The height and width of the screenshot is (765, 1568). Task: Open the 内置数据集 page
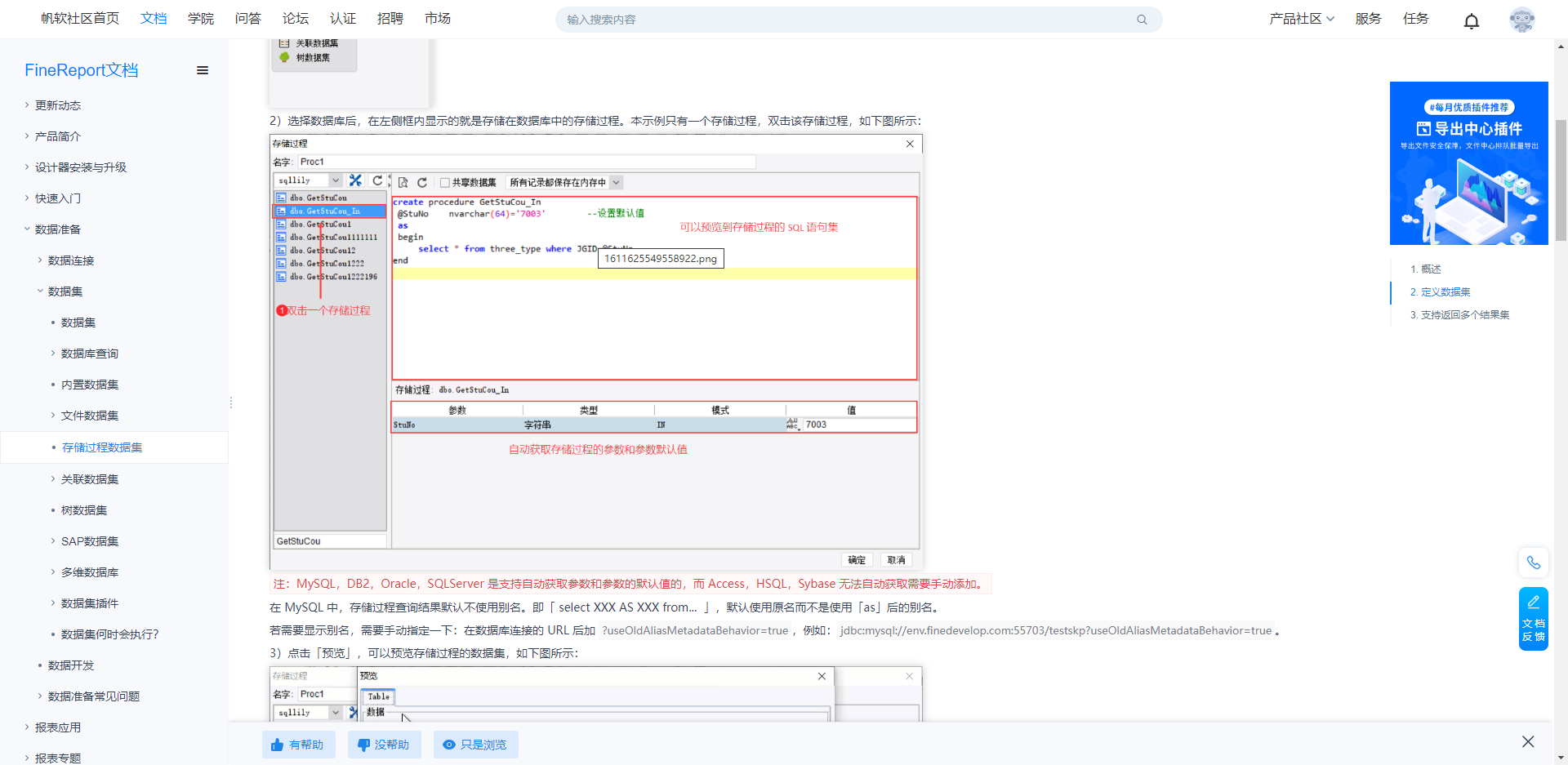point(90,385)
